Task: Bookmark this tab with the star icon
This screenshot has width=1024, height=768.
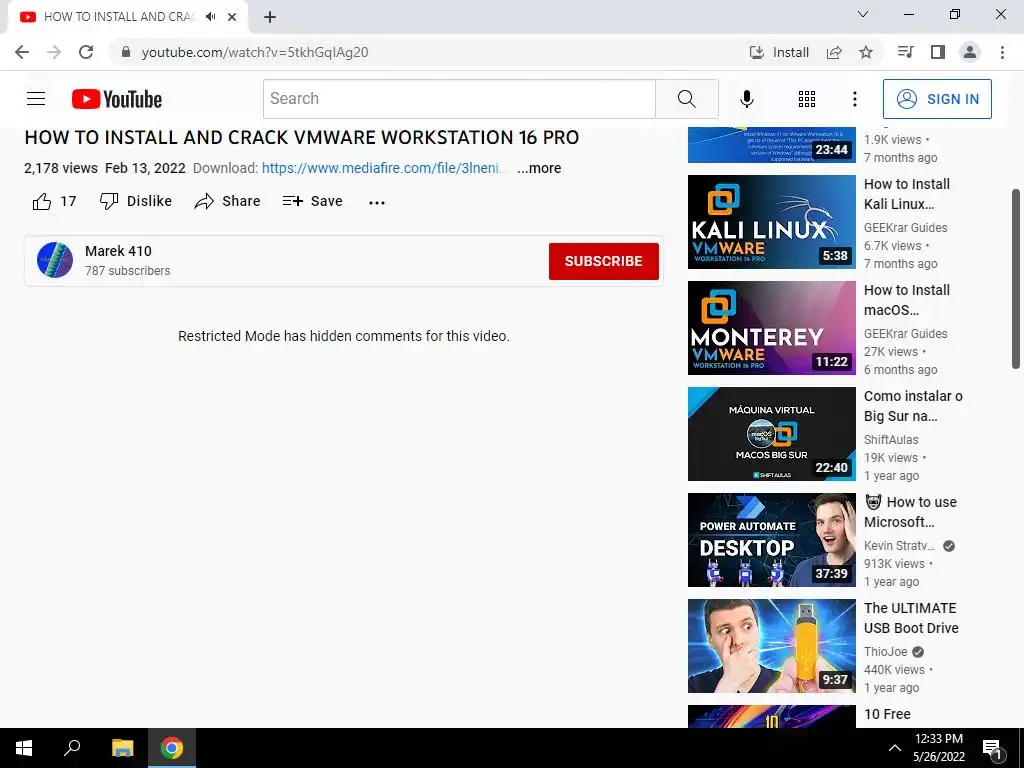Action: click(x=866, y=52)
